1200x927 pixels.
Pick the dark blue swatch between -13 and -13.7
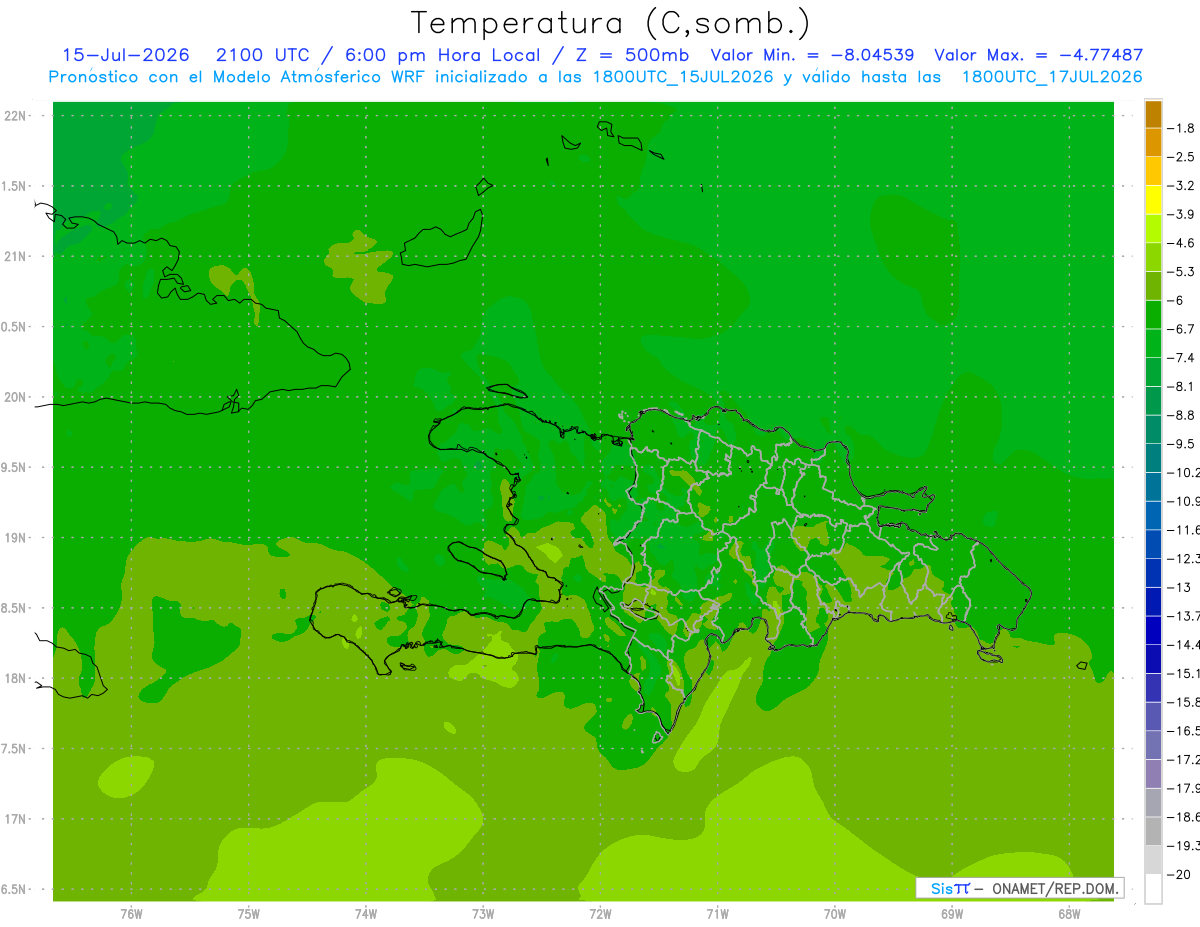point(1153,601)
